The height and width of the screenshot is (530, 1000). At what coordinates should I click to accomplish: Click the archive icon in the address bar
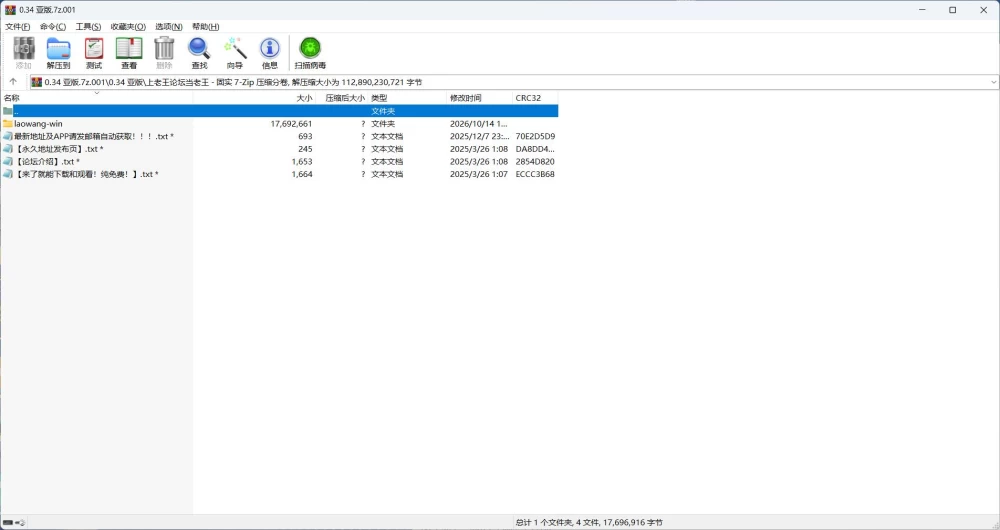tap(37, 82)
